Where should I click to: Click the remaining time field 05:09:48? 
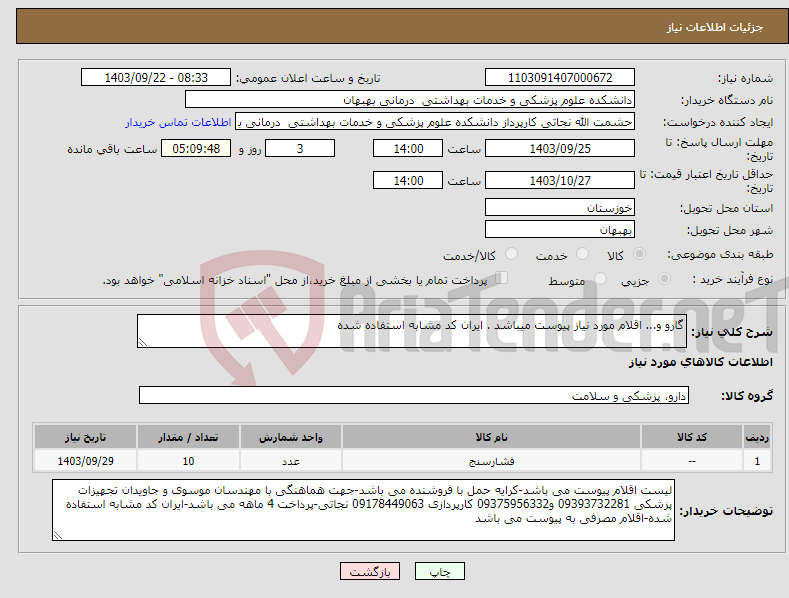196,148
